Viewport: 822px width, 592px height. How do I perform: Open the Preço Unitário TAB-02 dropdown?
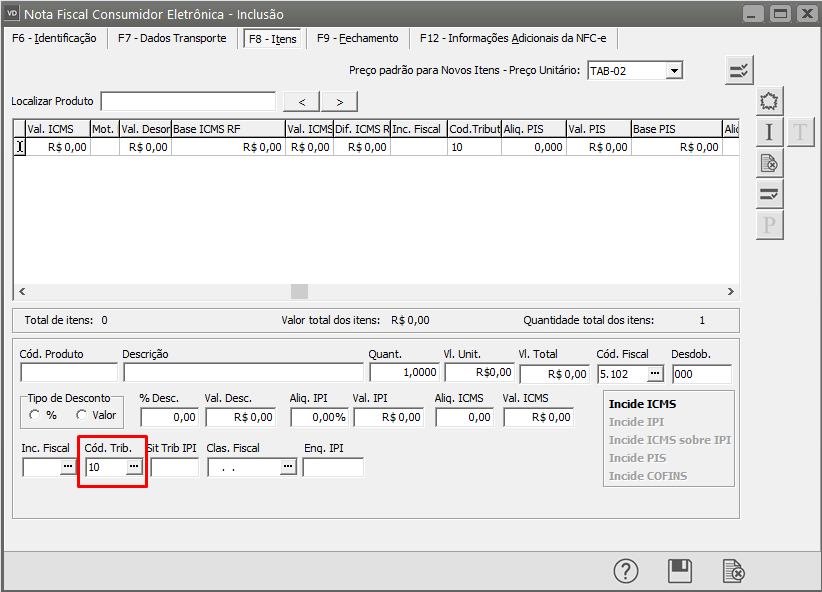point(674,71)
